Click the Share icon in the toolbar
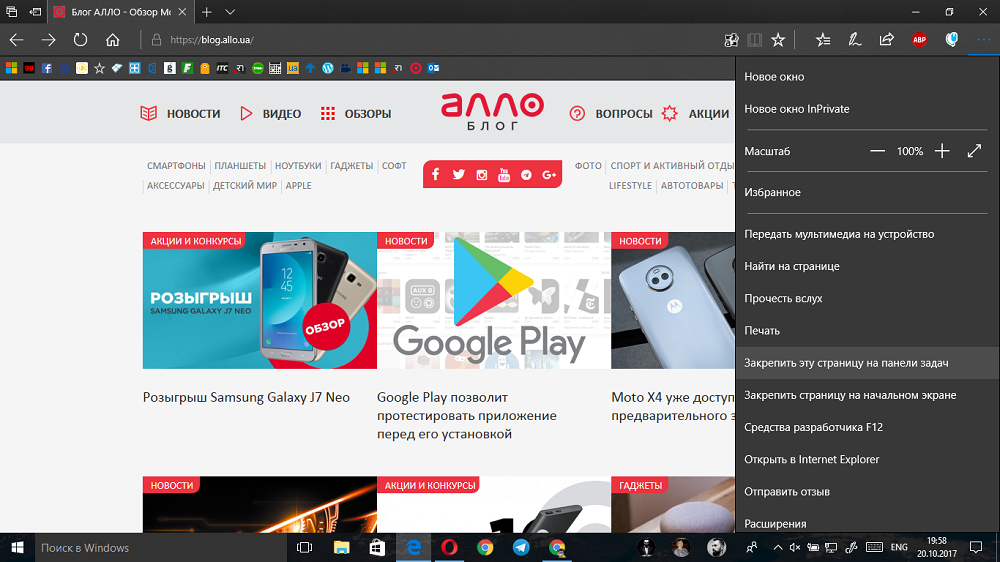This screenshot has height=562, width=1000. 886,40
